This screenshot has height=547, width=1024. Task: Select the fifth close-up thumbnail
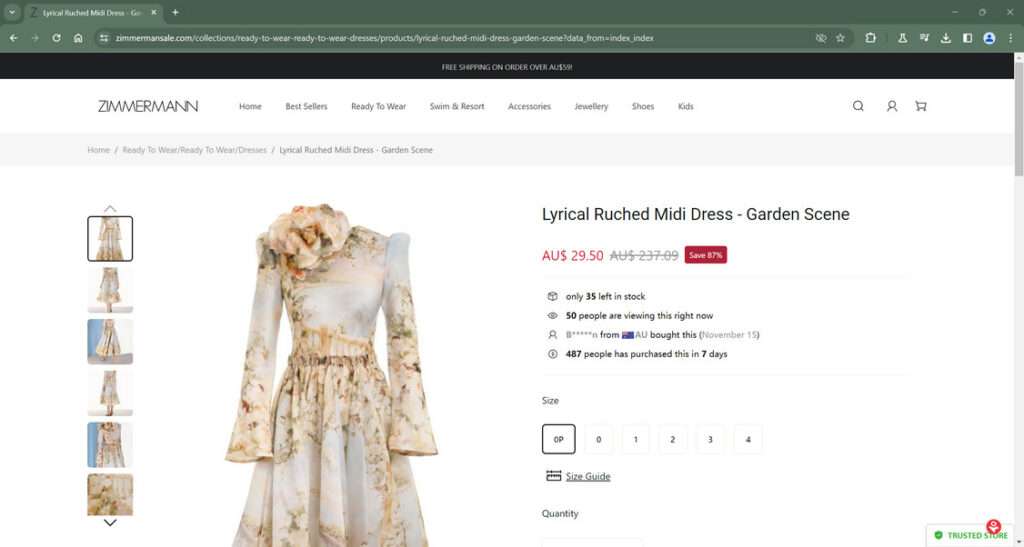pyautogui.click(x=110, y=445)
